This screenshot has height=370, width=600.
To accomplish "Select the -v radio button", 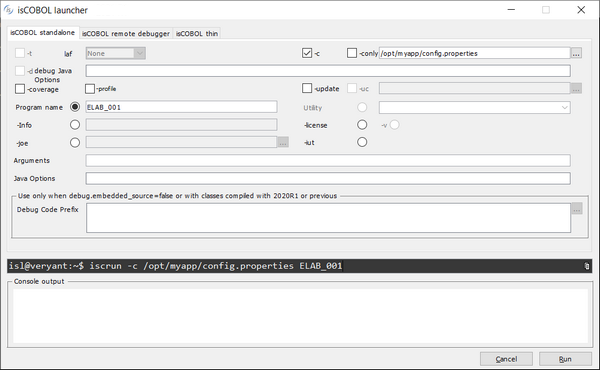I will (395, 125).
